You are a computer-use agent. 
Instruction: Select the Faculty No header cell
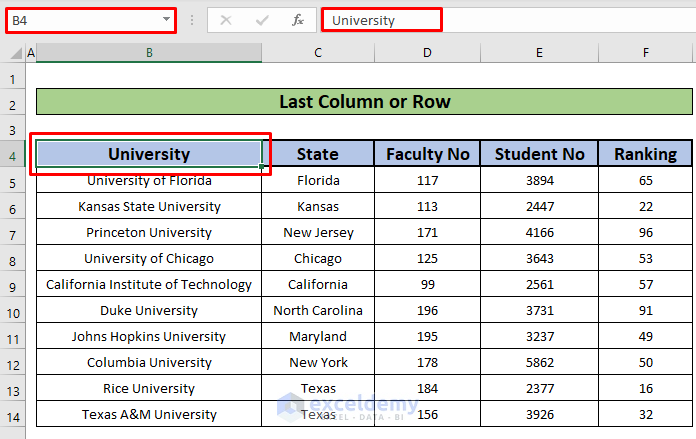(427, 154)
